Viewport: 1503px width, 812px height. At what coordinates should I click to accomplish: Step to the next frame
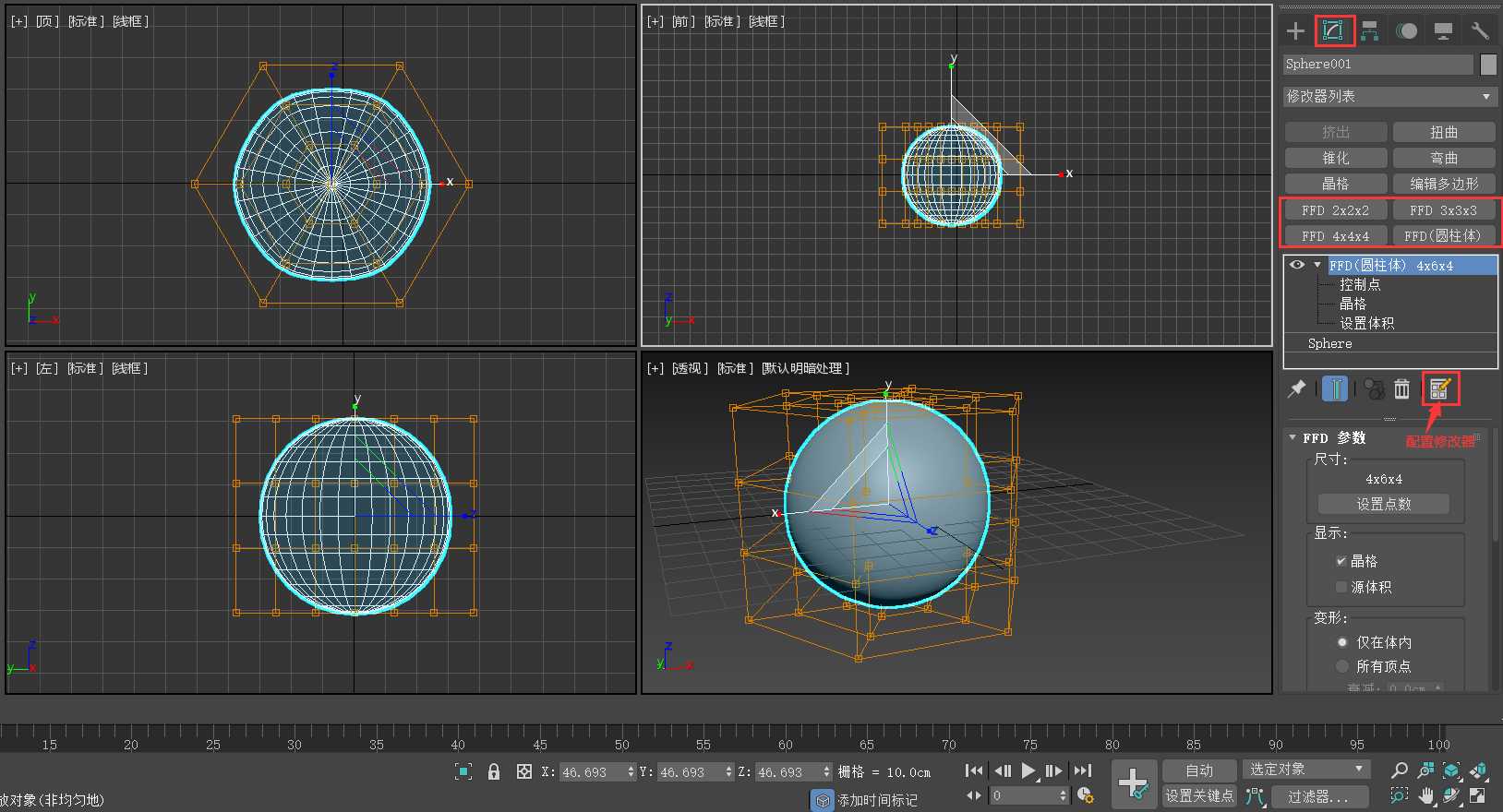[1054, 770]
